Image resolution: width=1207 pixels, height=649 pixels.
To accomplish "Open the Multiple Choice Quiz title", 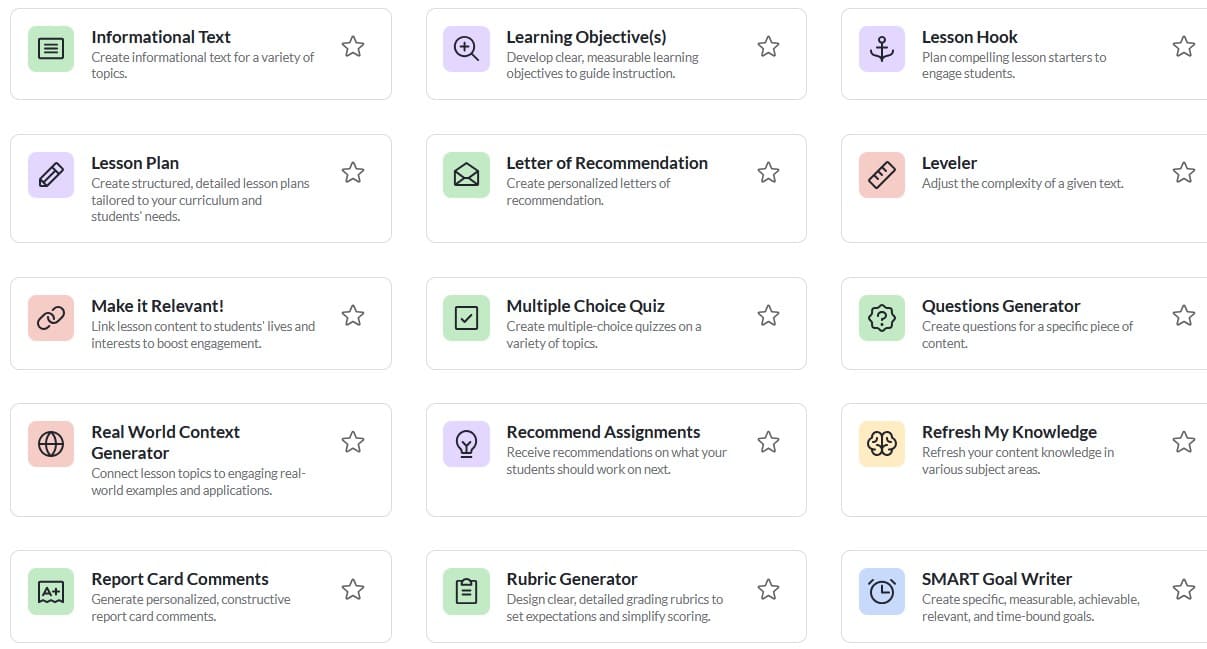I will tap(585, 306).
